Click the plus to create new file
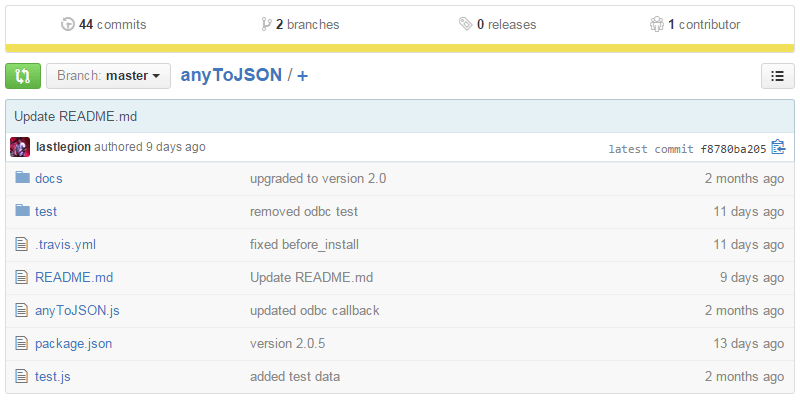800x400 pixels. pos(303,76)
